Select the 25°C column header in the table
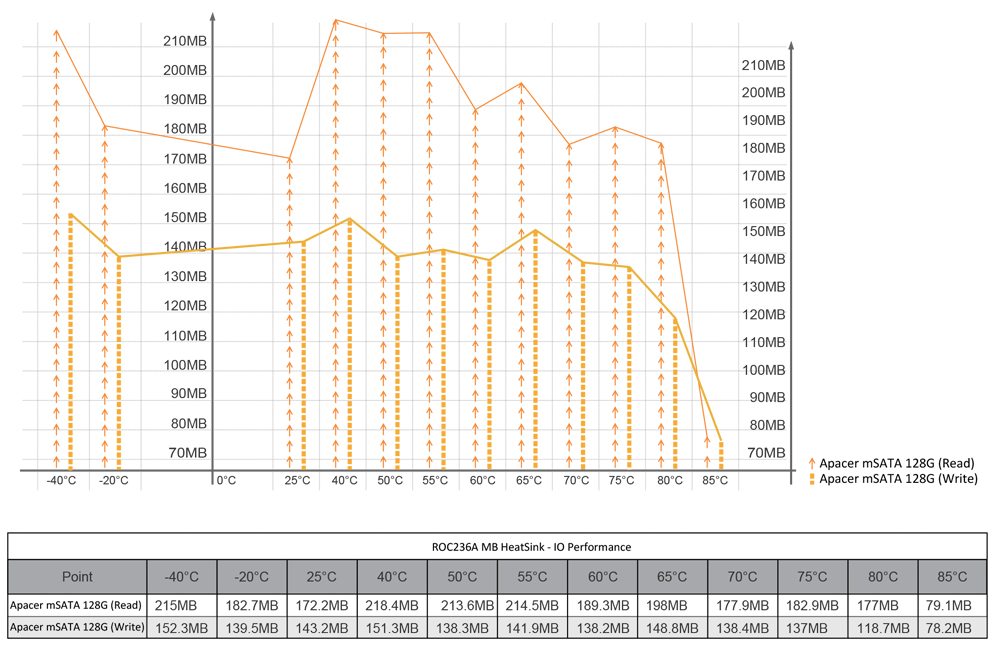Screen dimensions: 1000x650 click(x=322, y=577)
